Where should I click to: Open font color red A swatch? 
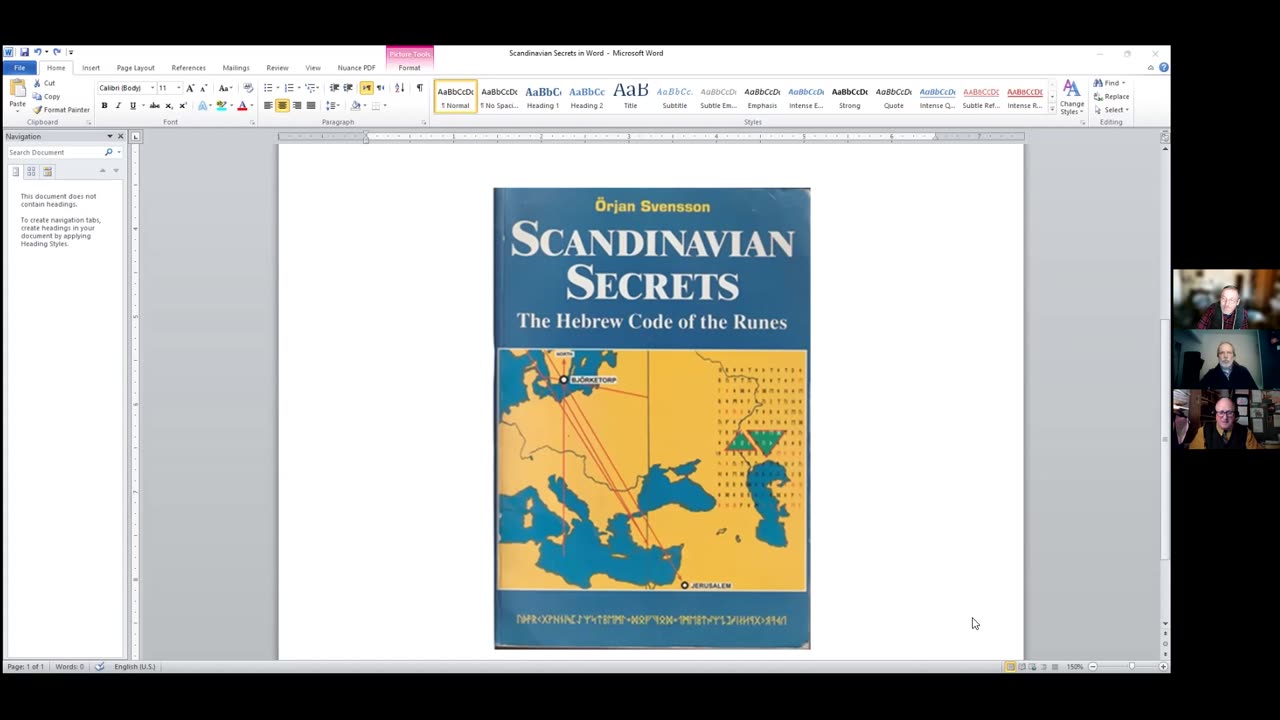(242, 105)
